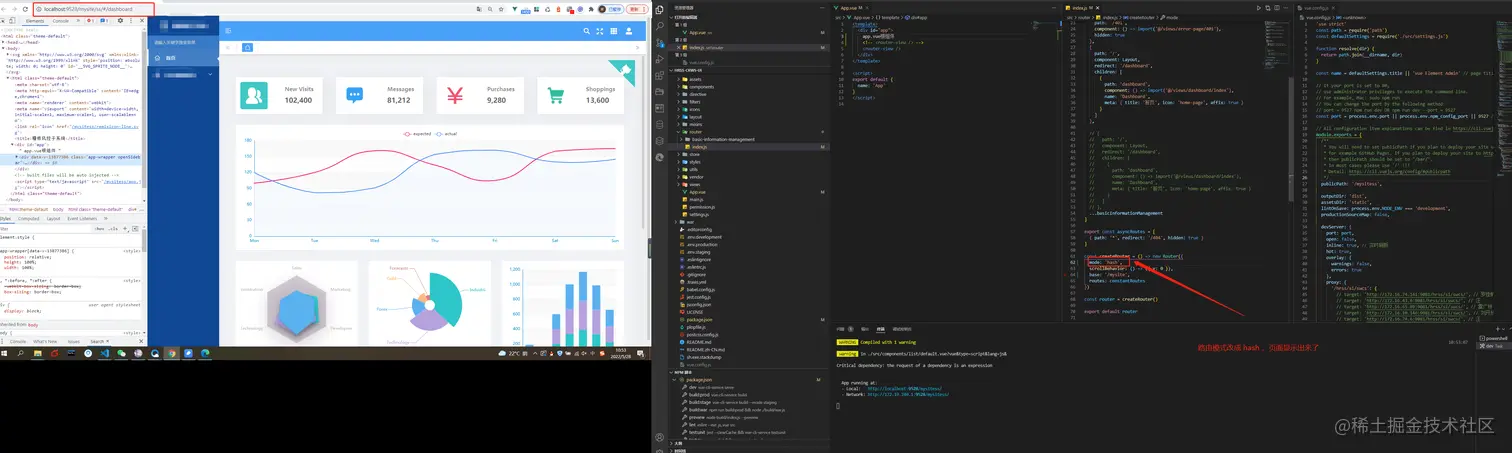The image size is (1512, 453).
Task: Open the Event Listeners tab in DevTools
Action: (x=82, y=218)
